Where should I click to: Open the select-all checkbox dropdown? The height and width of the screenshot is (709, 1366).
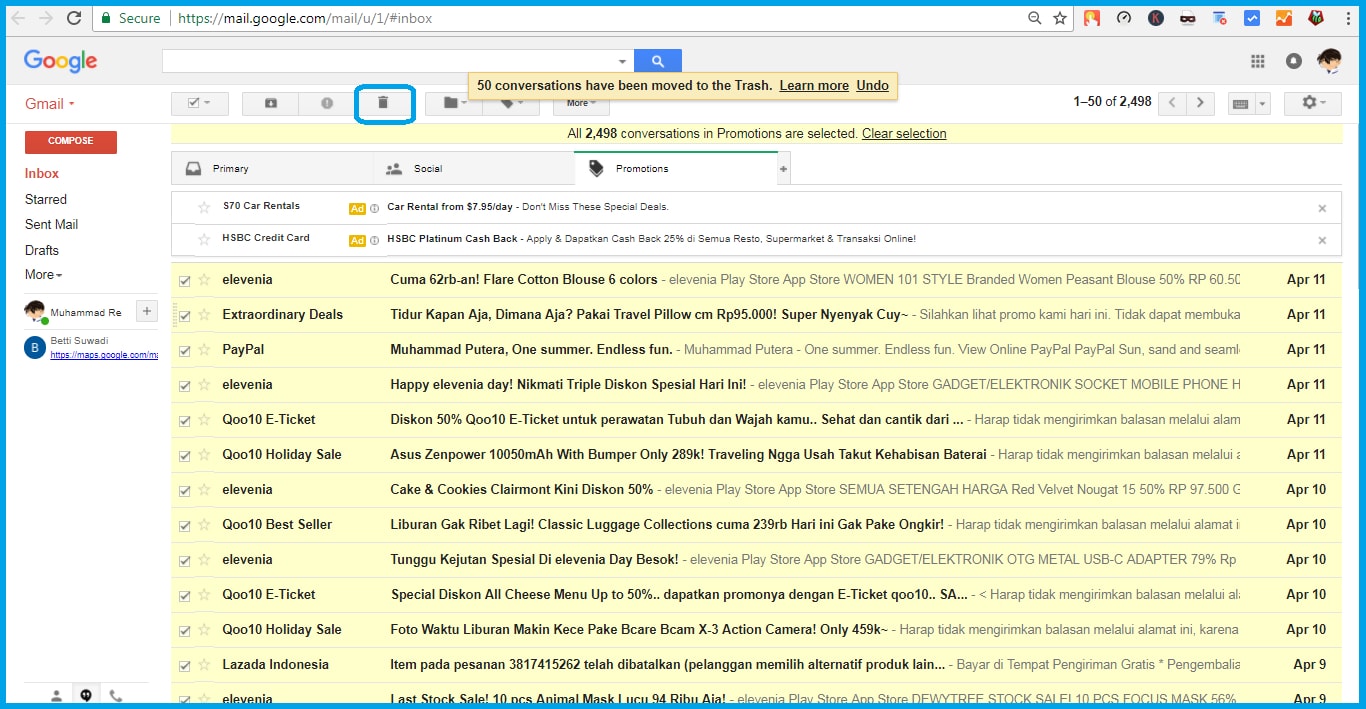tap(200, 103)
